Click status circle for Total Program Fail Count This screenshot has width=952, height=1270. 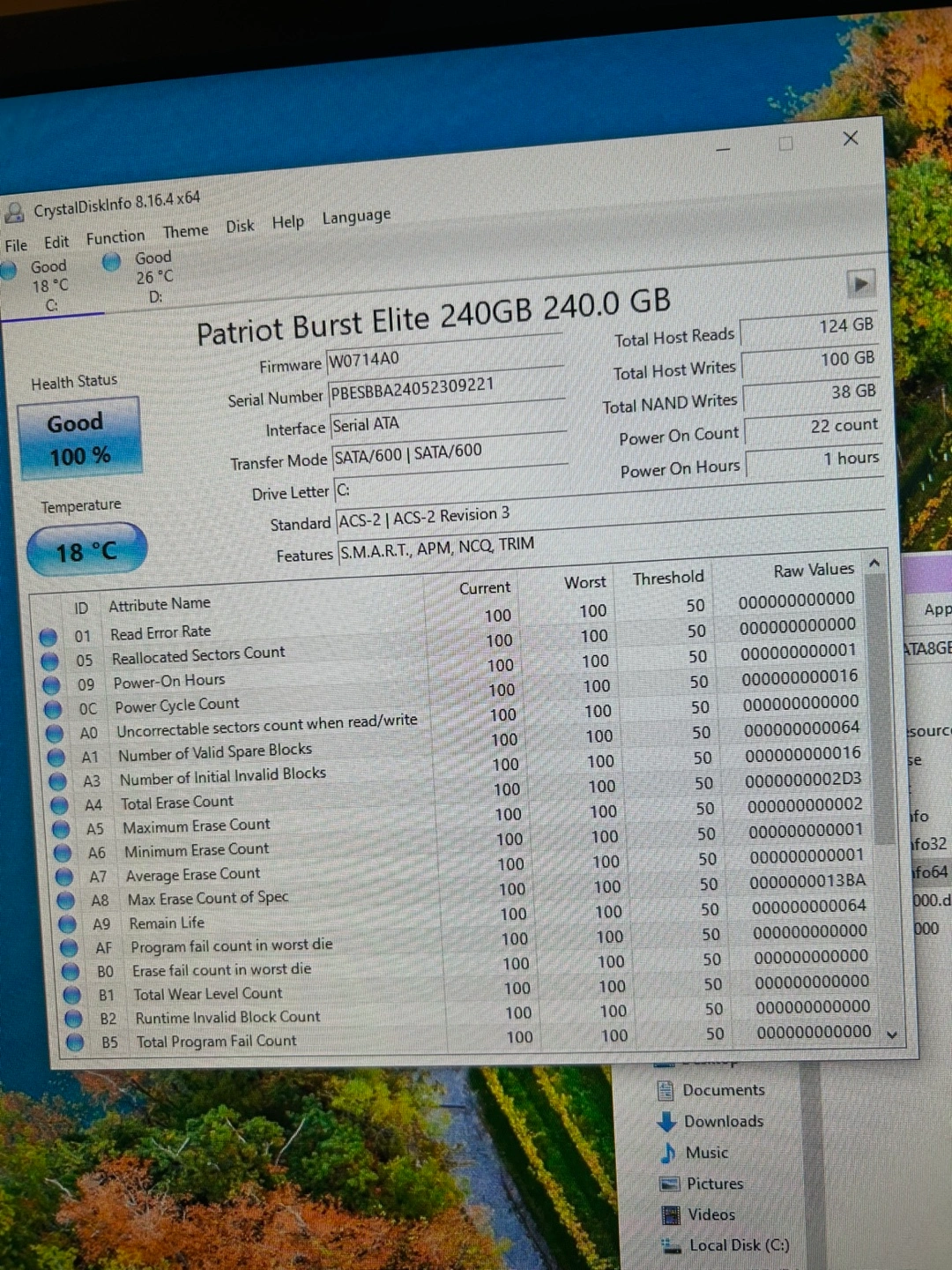pyautogui.click(x=76, y=1042)
